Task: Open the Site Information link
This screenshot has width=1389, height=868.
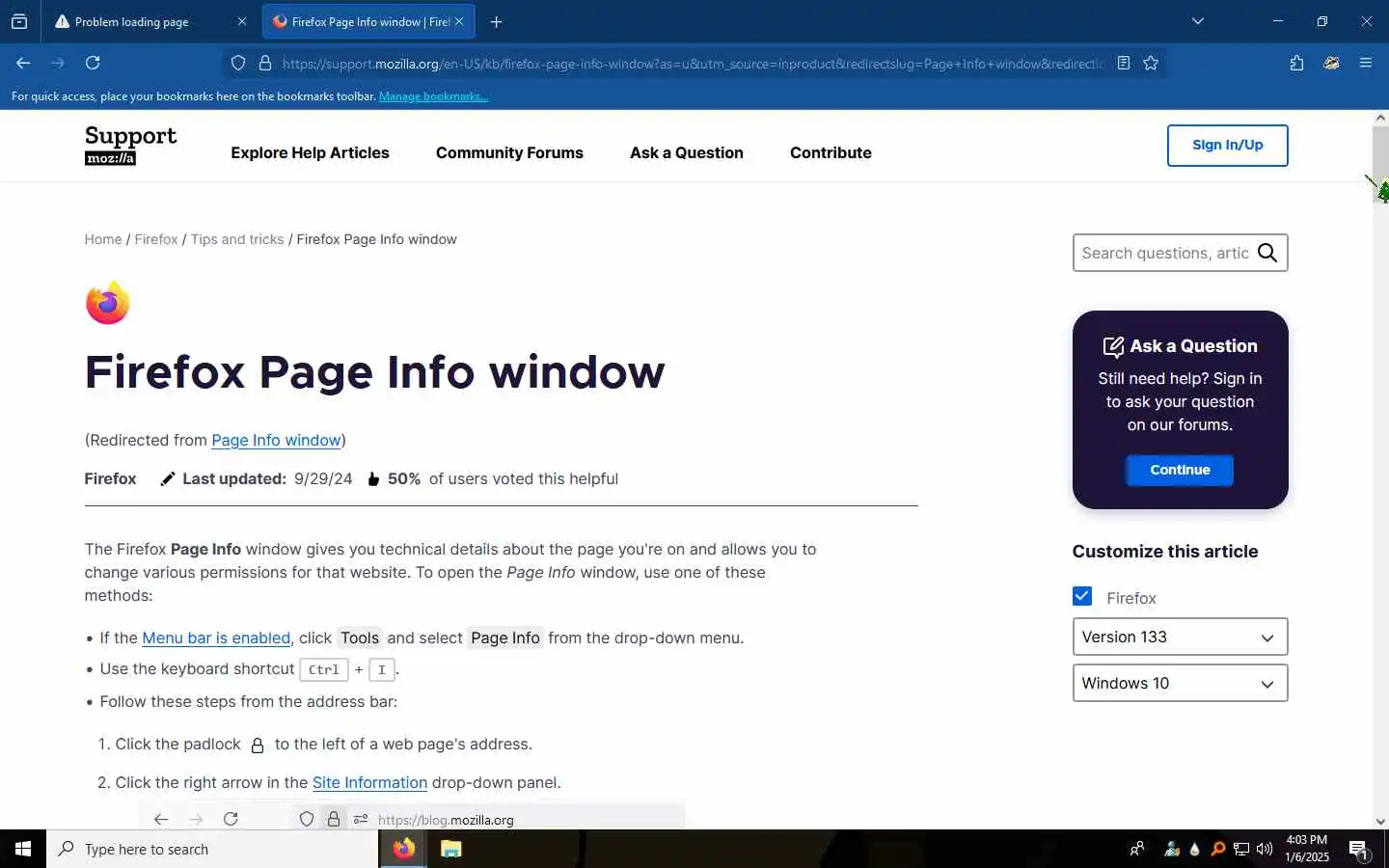Action: point(369,782)
